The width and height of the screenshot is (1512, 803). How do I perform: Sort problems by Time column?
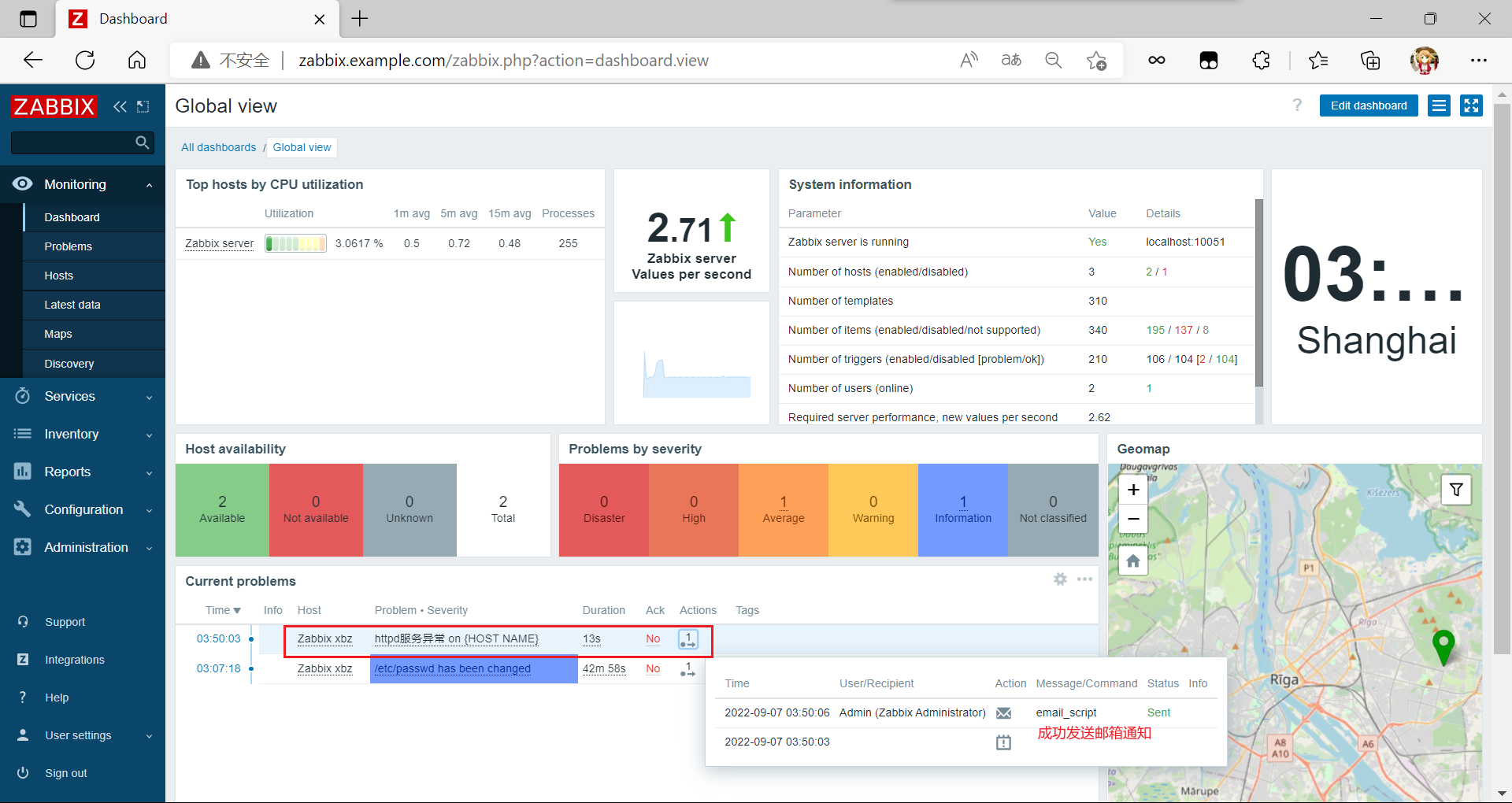[x=223, y=610]
